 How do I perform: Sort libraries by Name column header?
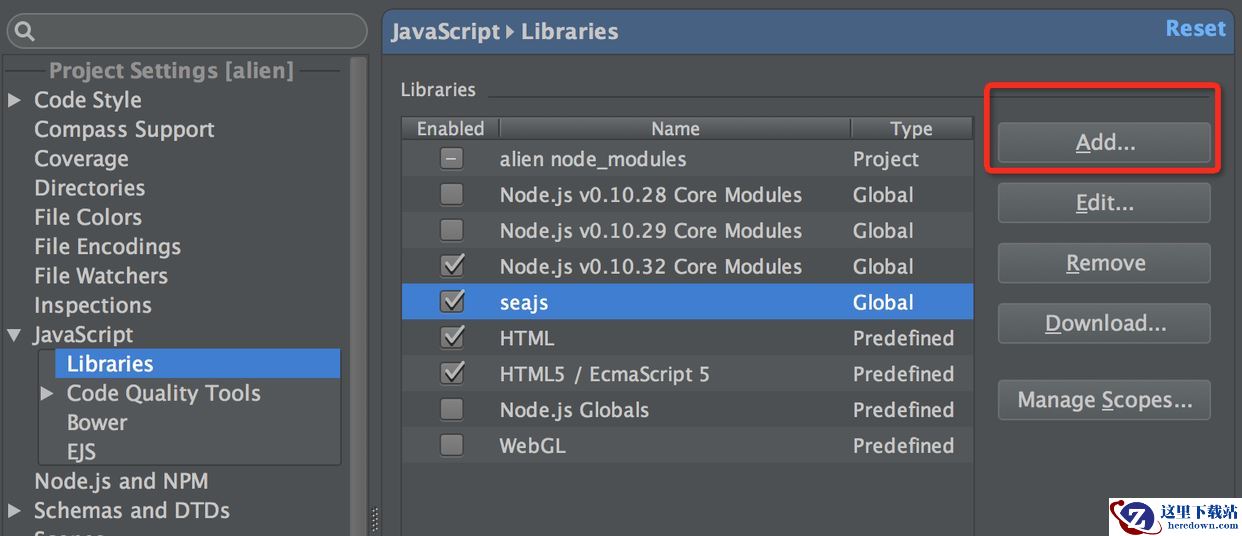(675, 129)
